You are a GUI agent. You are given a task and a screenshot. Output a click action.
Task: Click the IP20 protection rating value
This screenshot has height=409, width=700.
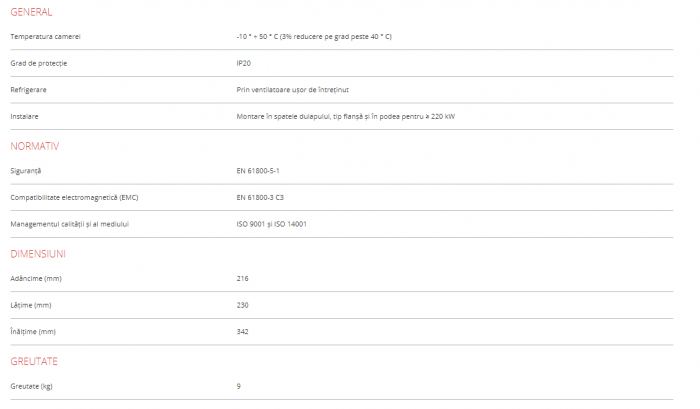pyautogui.click(x=244, y=63)
